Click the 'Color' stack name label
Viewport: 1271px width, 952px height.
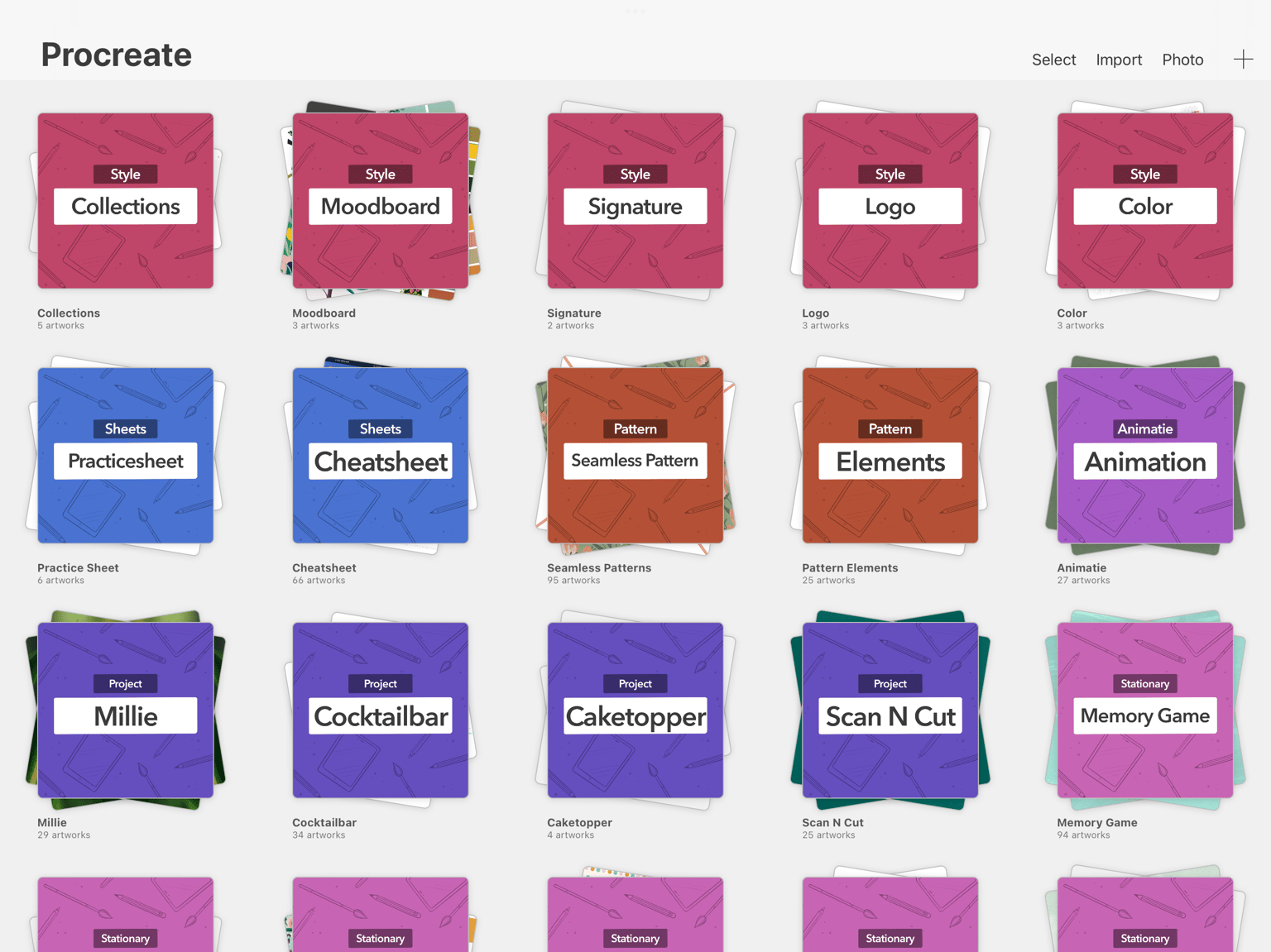point(1072,313)
